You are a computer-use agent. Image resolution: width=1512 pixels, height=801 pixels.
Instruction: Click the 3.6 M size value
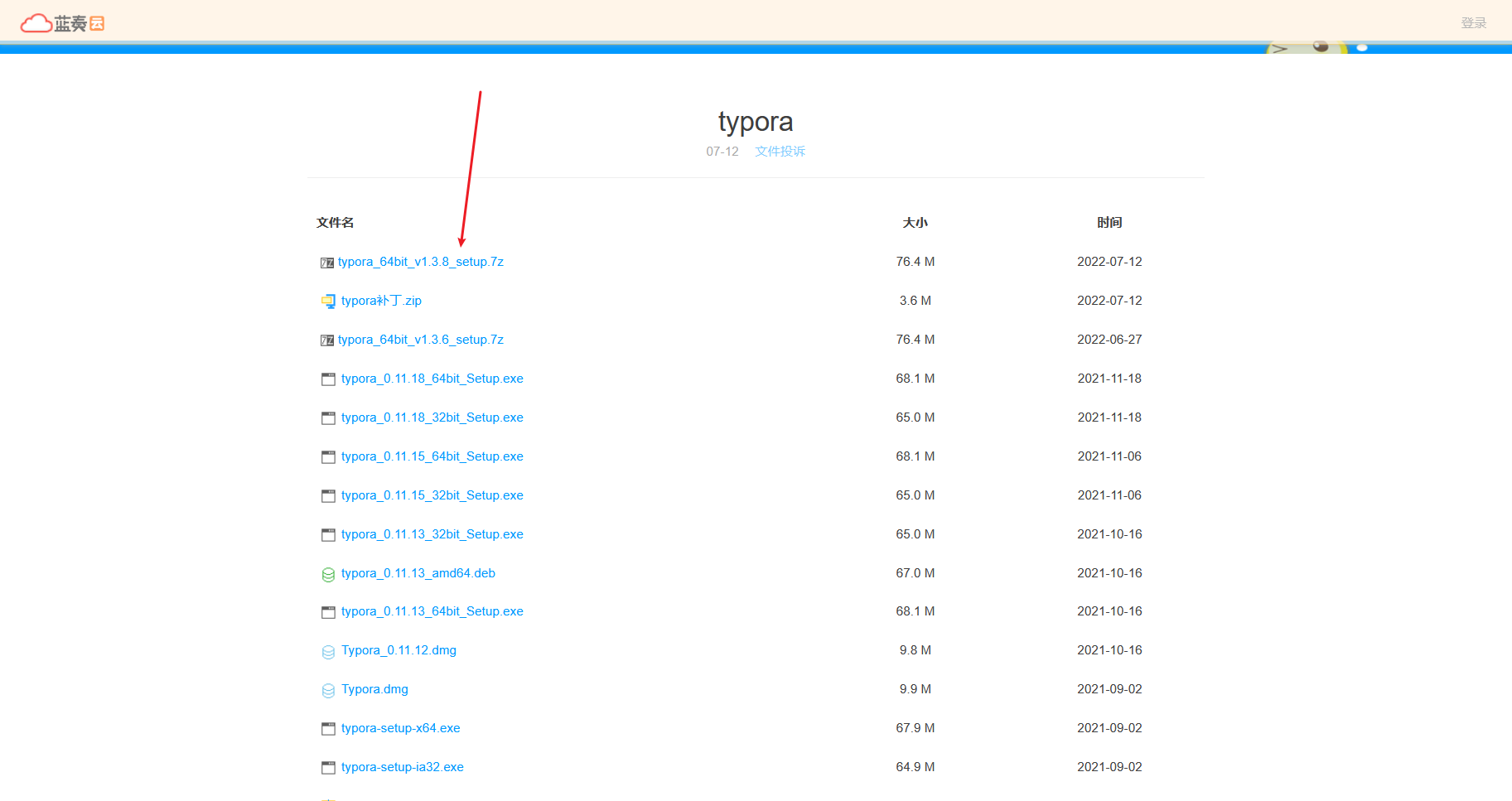(x=915, y=301)
